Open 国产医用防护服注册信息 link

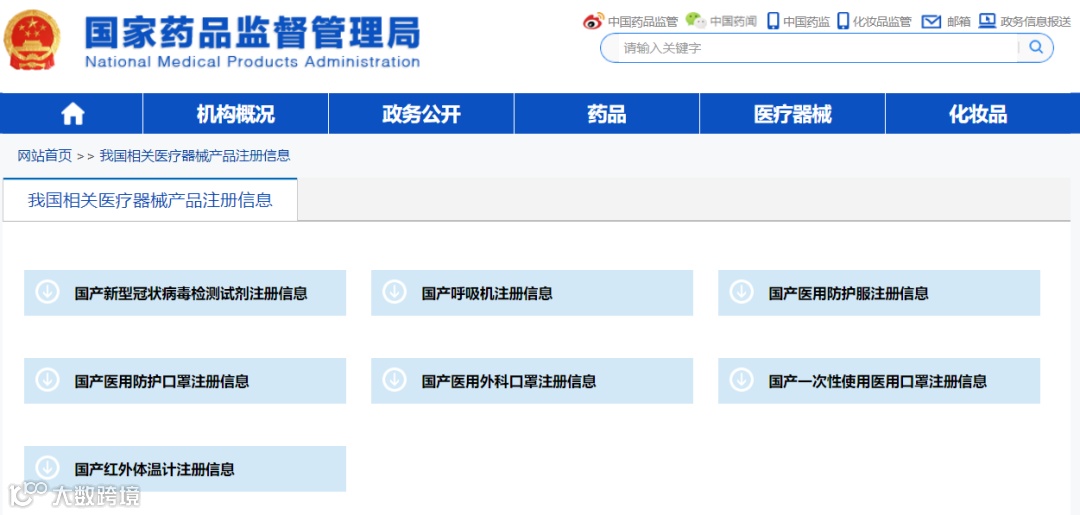pyautogui.click(x=849, y=293)
